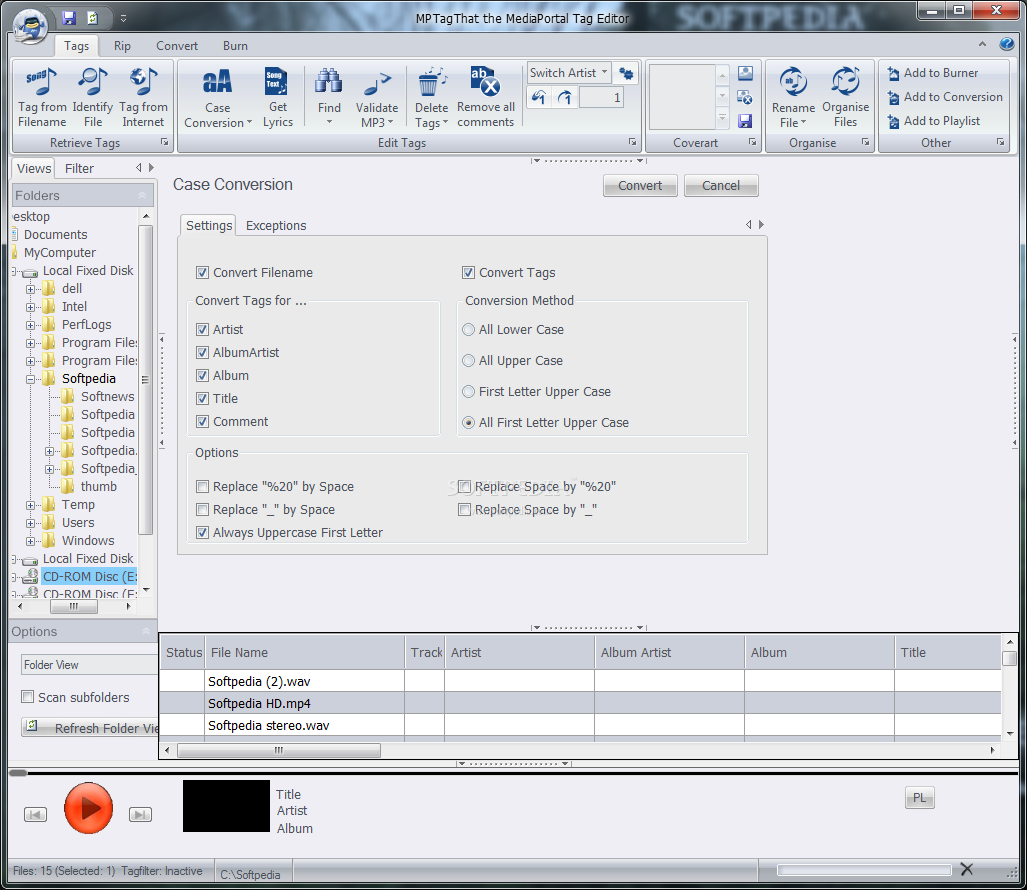Viewport: 1027px width, 890px height.
Task: Open help via the blue question icon
Action: (1007, 44)
